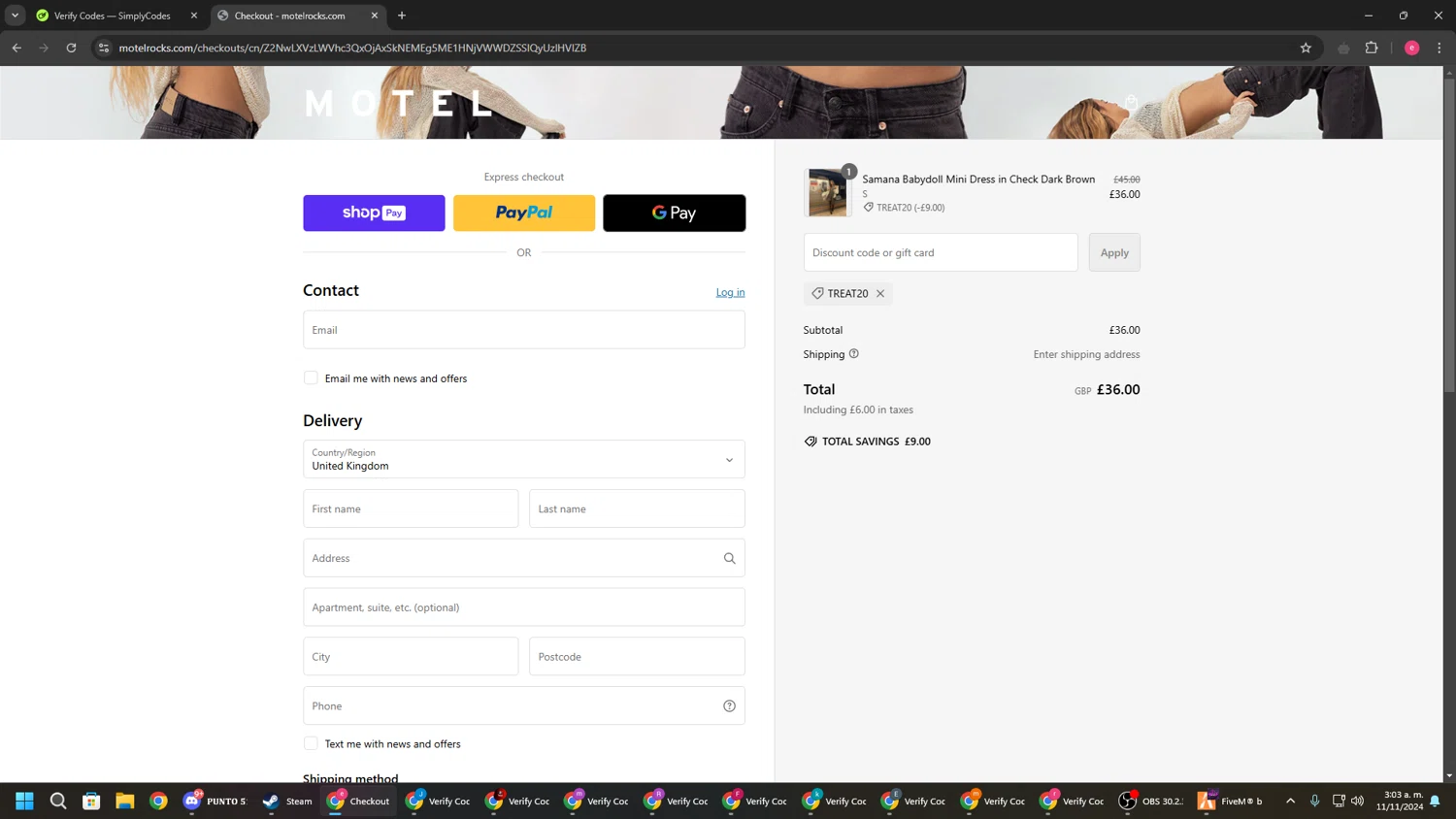
Task: Open the Log in link
Action: tap(730, 292)
